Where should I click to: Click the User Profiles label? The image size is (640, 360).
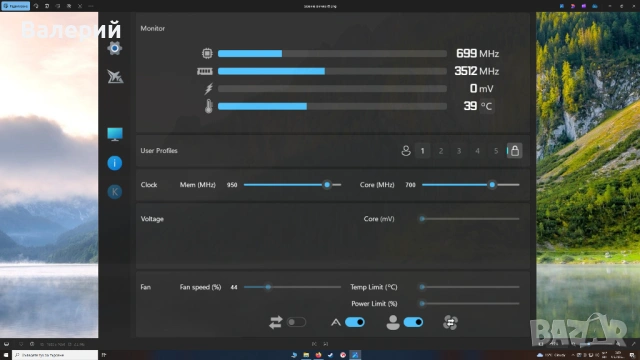tap(159, 151)
